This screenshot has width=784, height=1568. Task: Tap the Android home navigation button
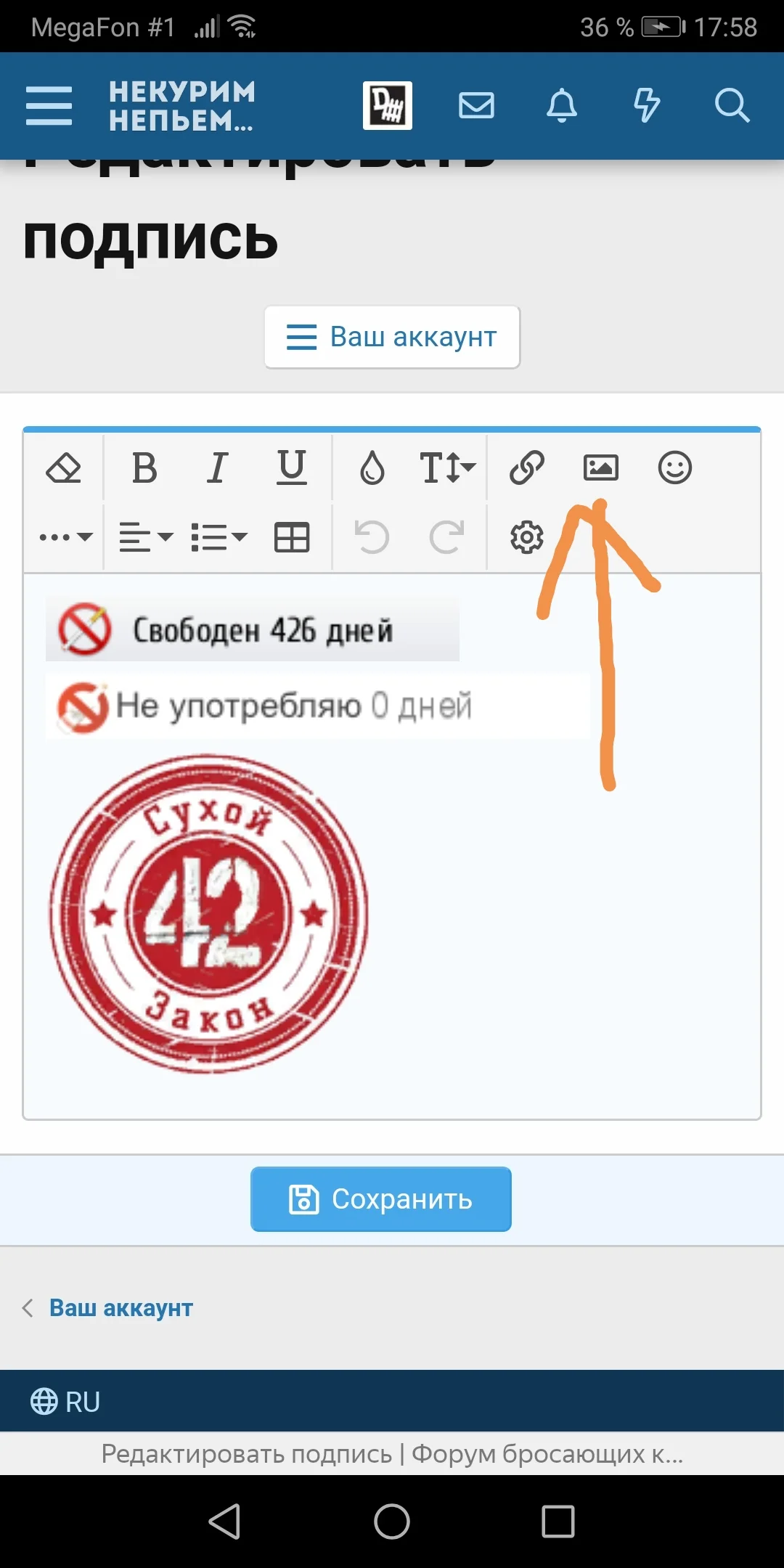[392, 1522]
